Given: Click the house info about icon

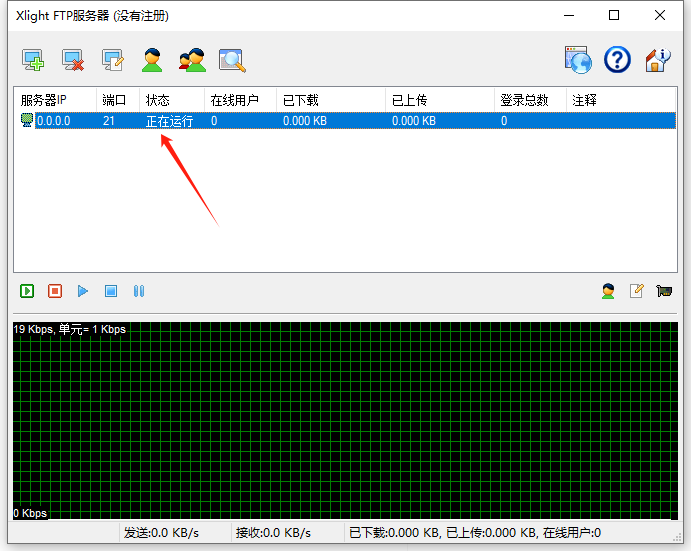Looking at the screenshot, I should [657, 60].
